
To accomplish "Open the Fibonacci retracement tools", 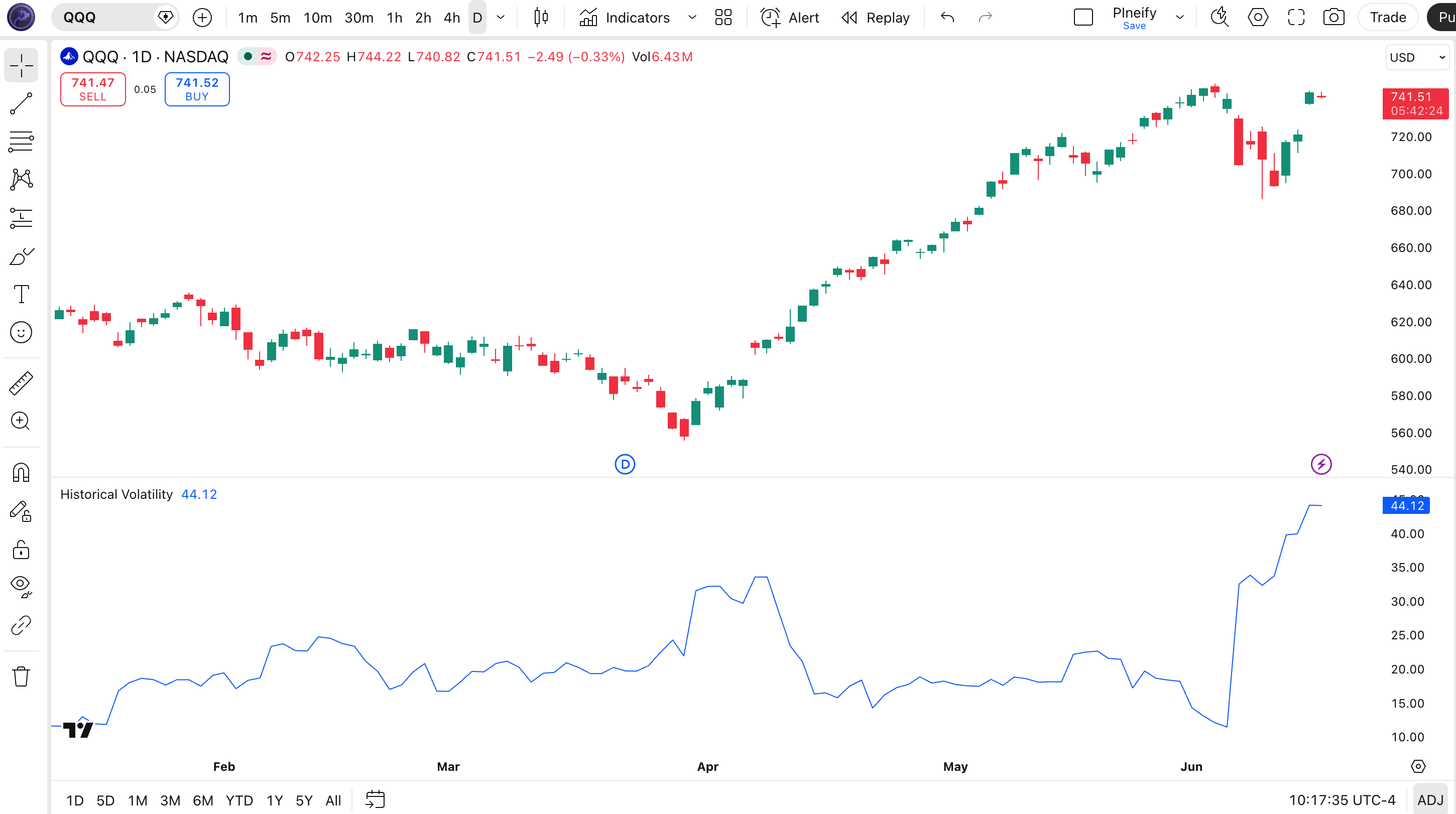I will (21, 142).
